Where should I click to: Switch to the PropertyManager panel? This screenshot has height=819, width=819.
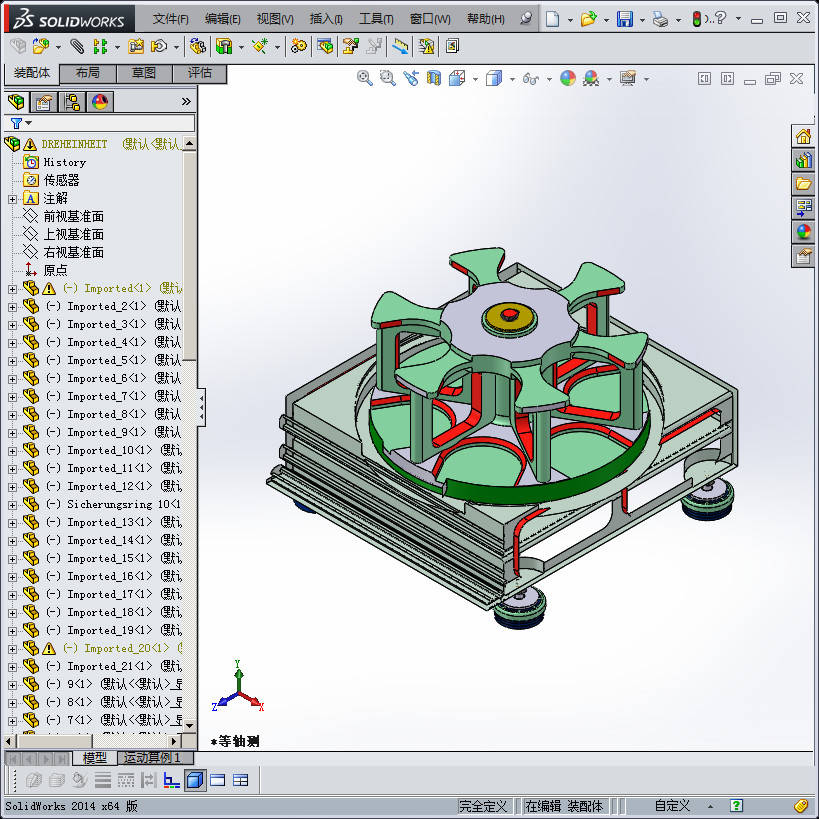[x=43, y=101]
